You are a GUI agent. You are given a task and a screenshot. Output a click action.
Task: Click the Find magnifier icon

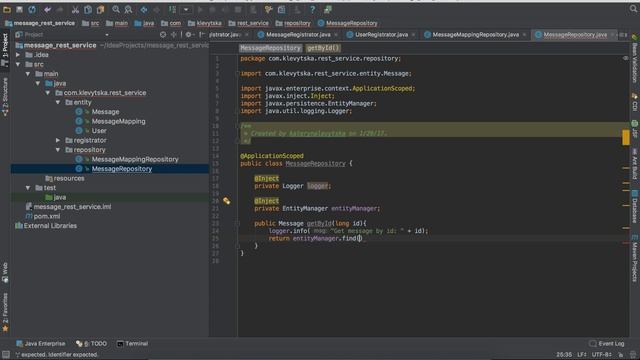tap(116, 9)
